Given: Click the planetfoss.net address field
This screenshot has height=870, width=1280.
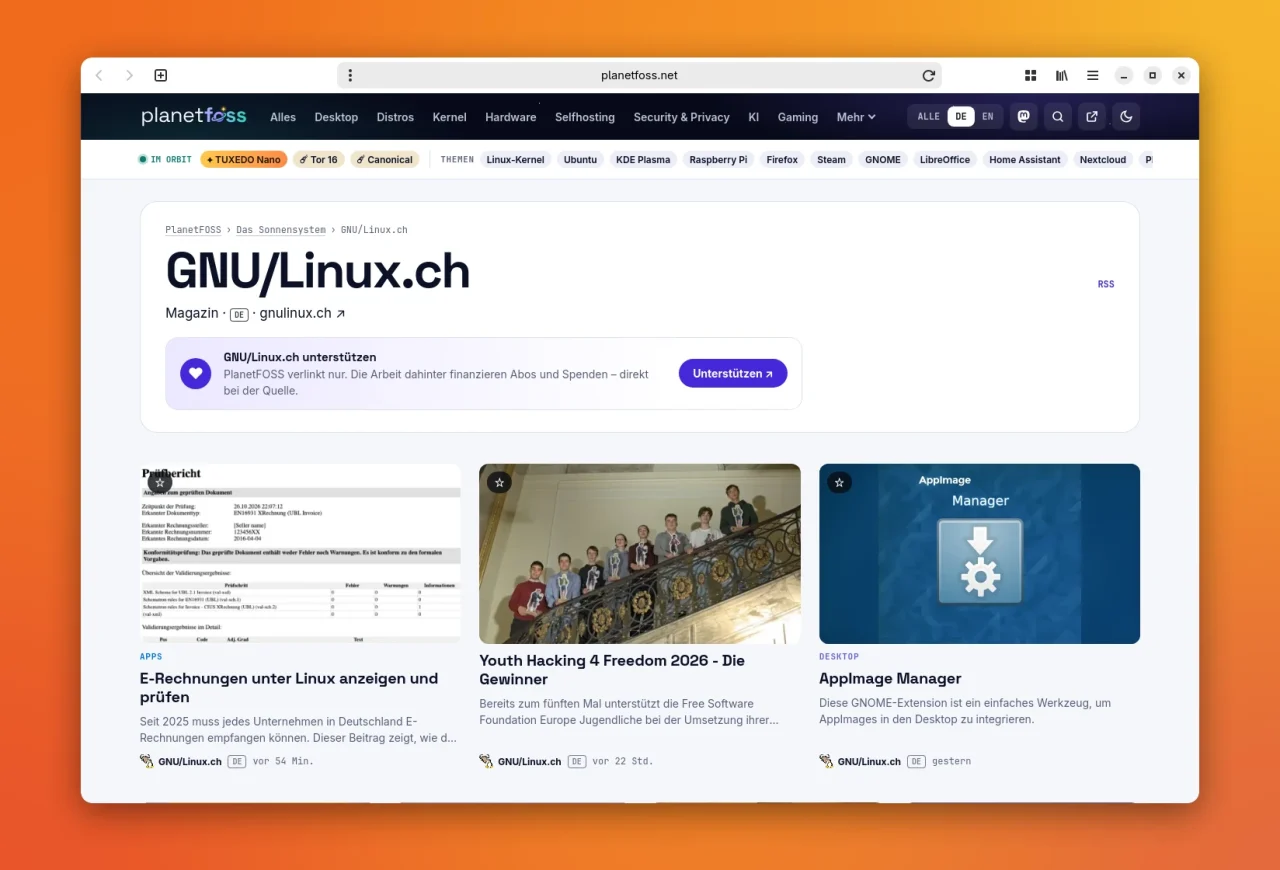Looking at the screenshot, I should tap(639, 75).
